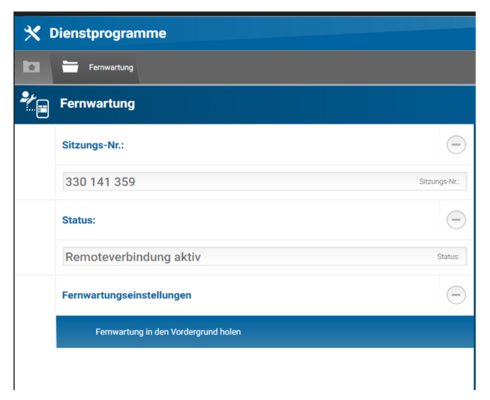Image resolution: width=490 pixels, height=400 pixels.
Task: Click the Sitzungs-Nr.: section heading
Action: [93, 145]
